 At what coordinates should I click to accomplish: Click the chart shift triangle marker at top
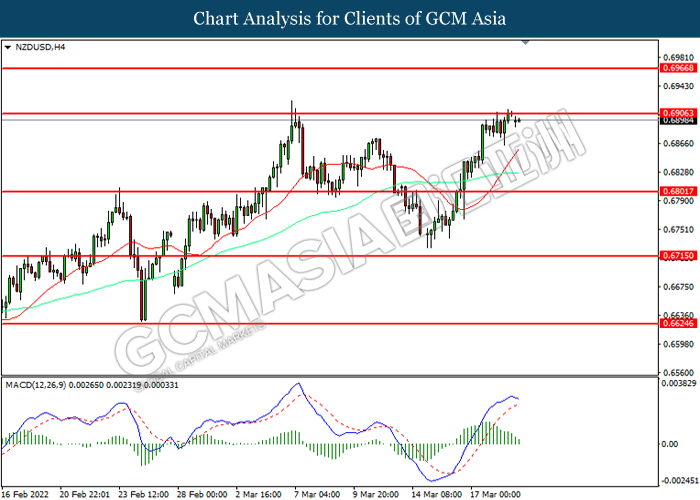point(525,42)
